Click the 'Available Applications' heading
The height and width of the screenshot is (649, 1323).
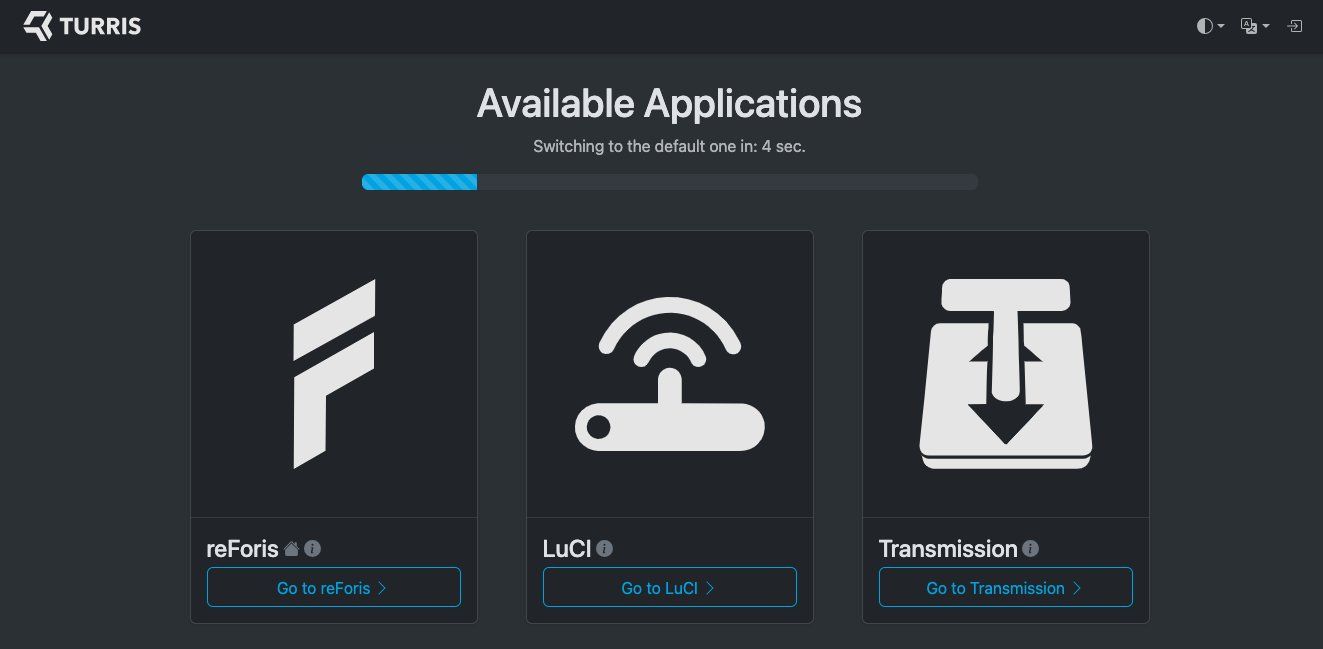(x=669, y=103)
